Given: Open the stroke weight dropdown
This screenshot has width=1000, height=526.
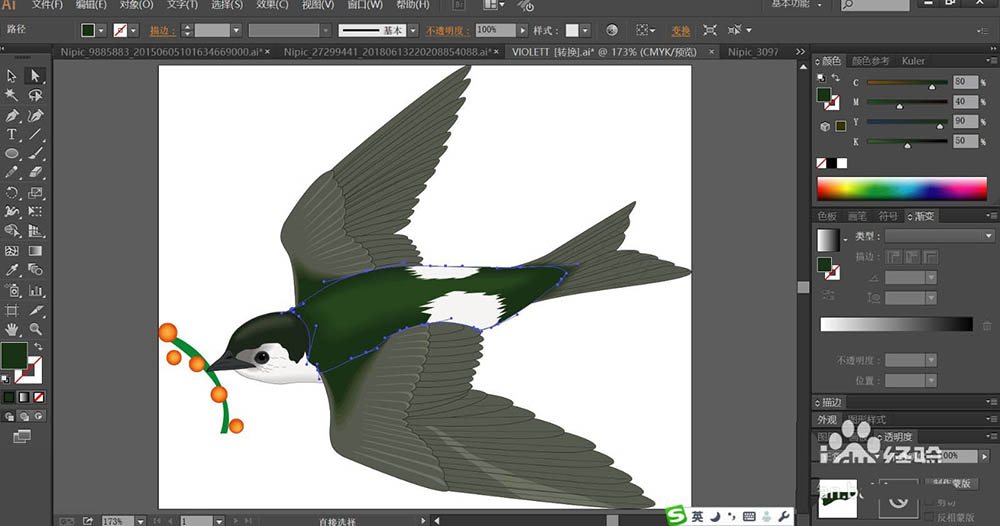Looking at the screenshot, I should point(236,31).
